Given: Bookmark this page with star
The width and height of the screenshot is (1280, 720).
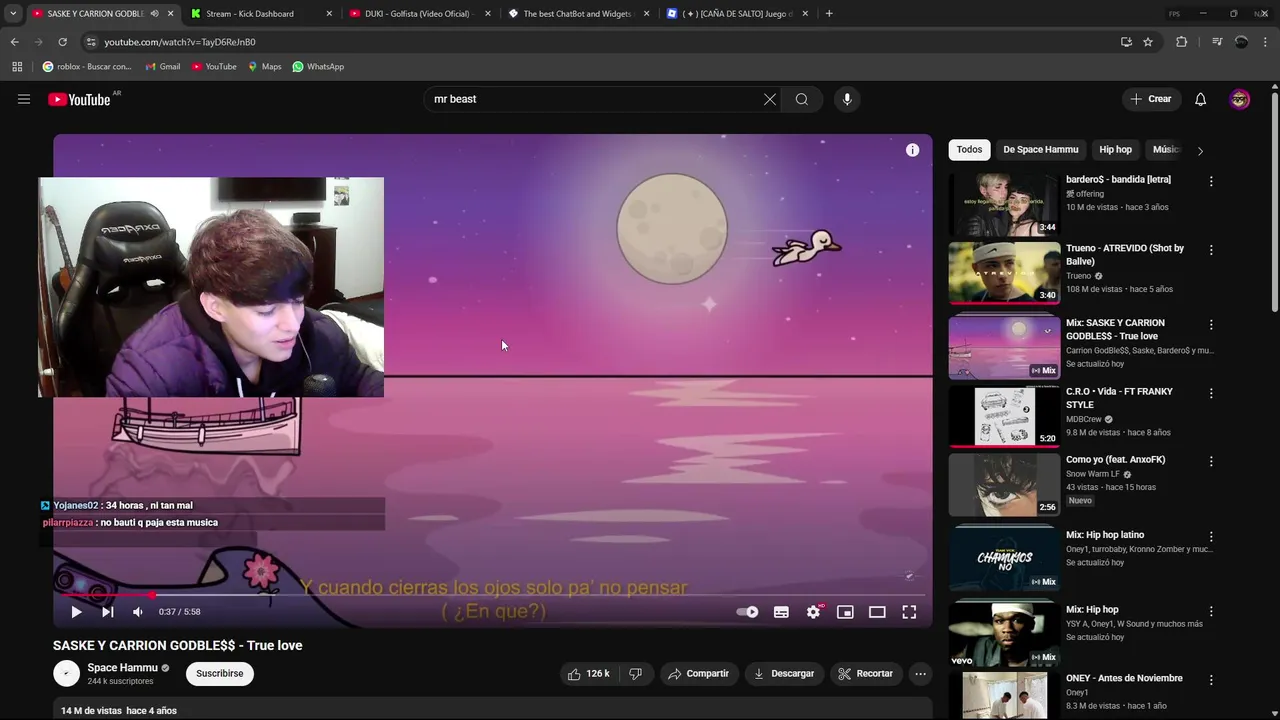Looking at the screenshot, I should 1148,42.
